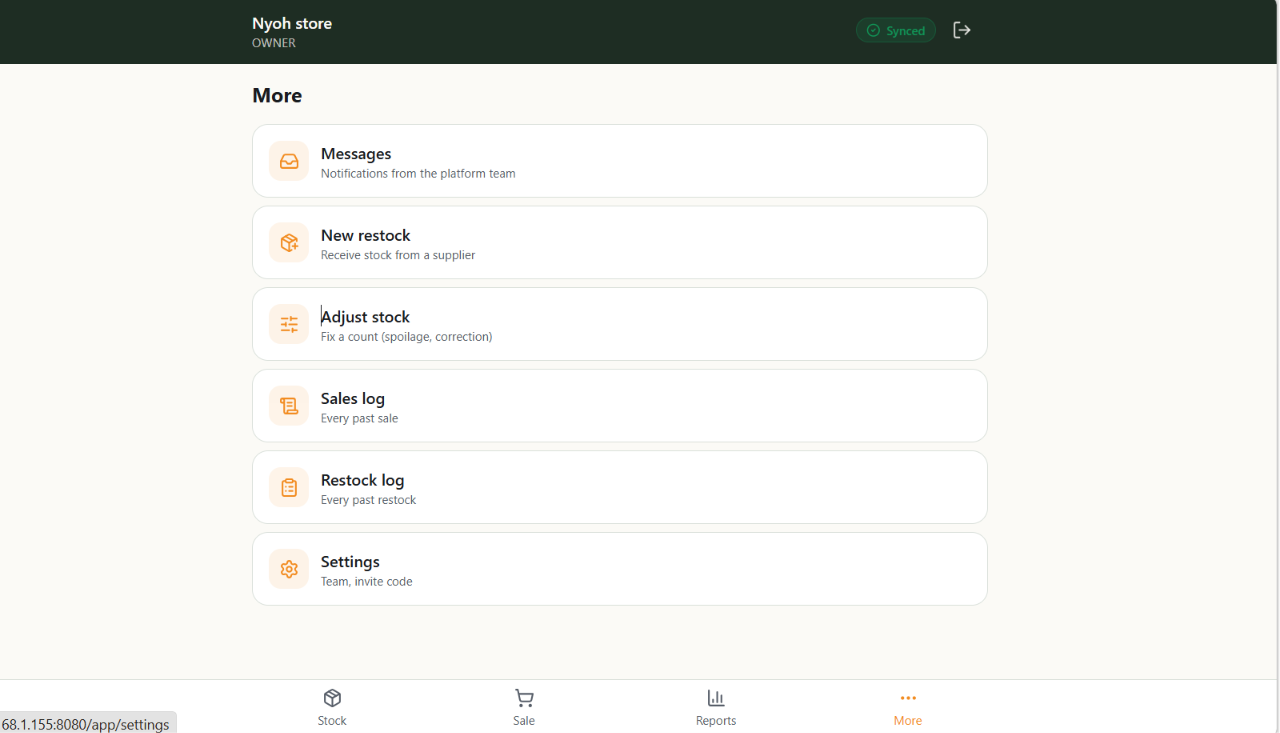Click the Adjust stock sliders icon
1280x733 pixels.
289,324
